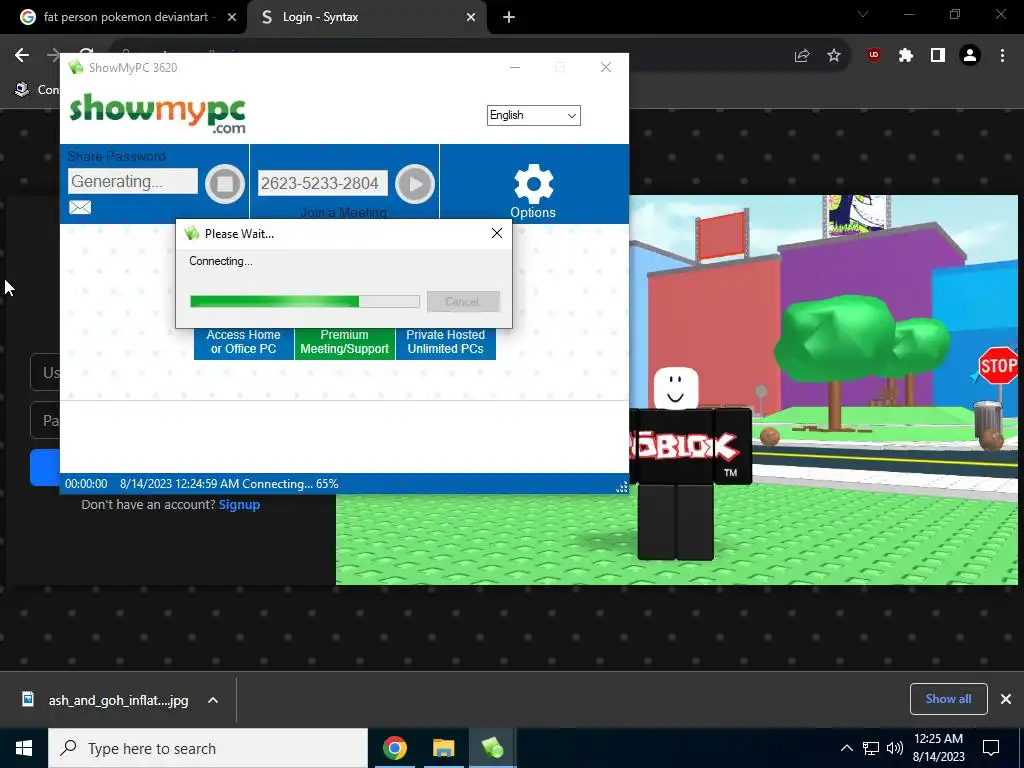Click the Chrome back arrow

[x=22, y=56]
